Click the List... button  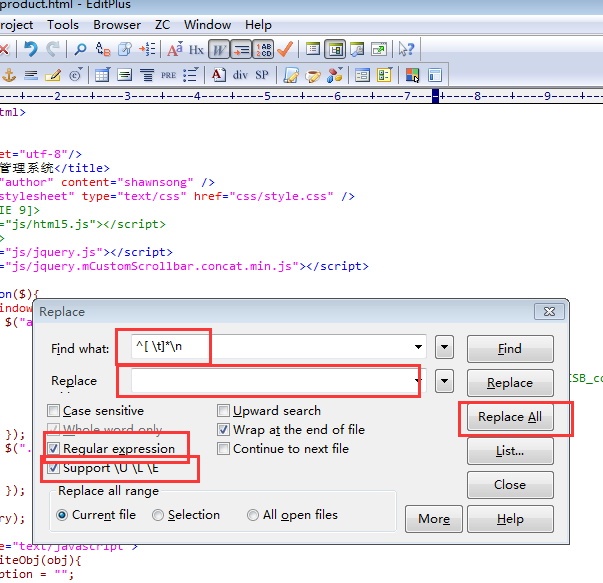pyautogui.click(x=510, y=451)
